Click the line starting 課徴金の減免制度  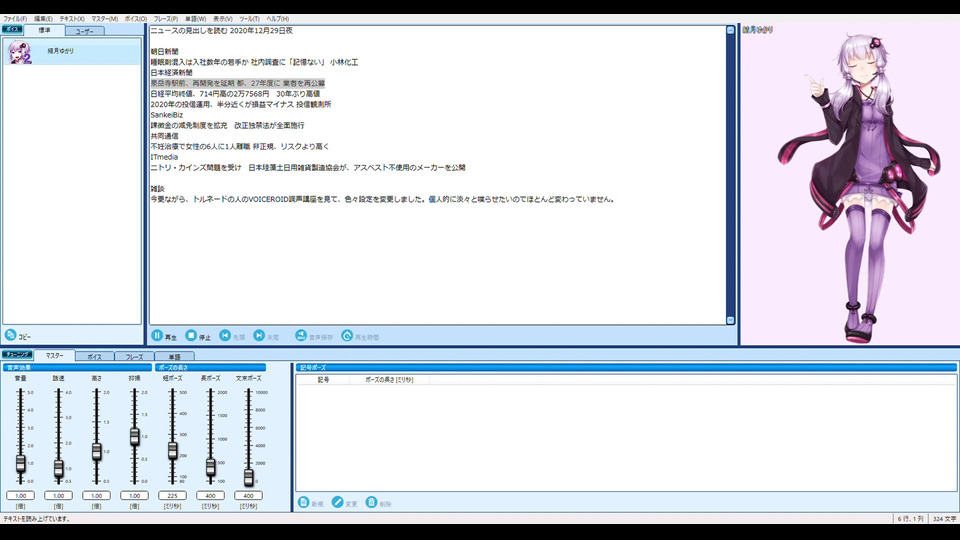tap(228, 126)
